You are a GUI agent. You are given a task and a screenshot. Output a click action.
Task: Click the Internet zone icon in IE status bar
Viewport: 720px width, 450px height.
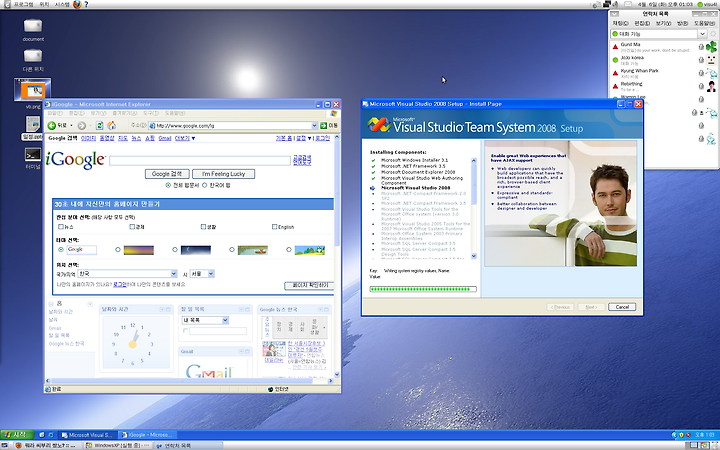click(270, 389)
